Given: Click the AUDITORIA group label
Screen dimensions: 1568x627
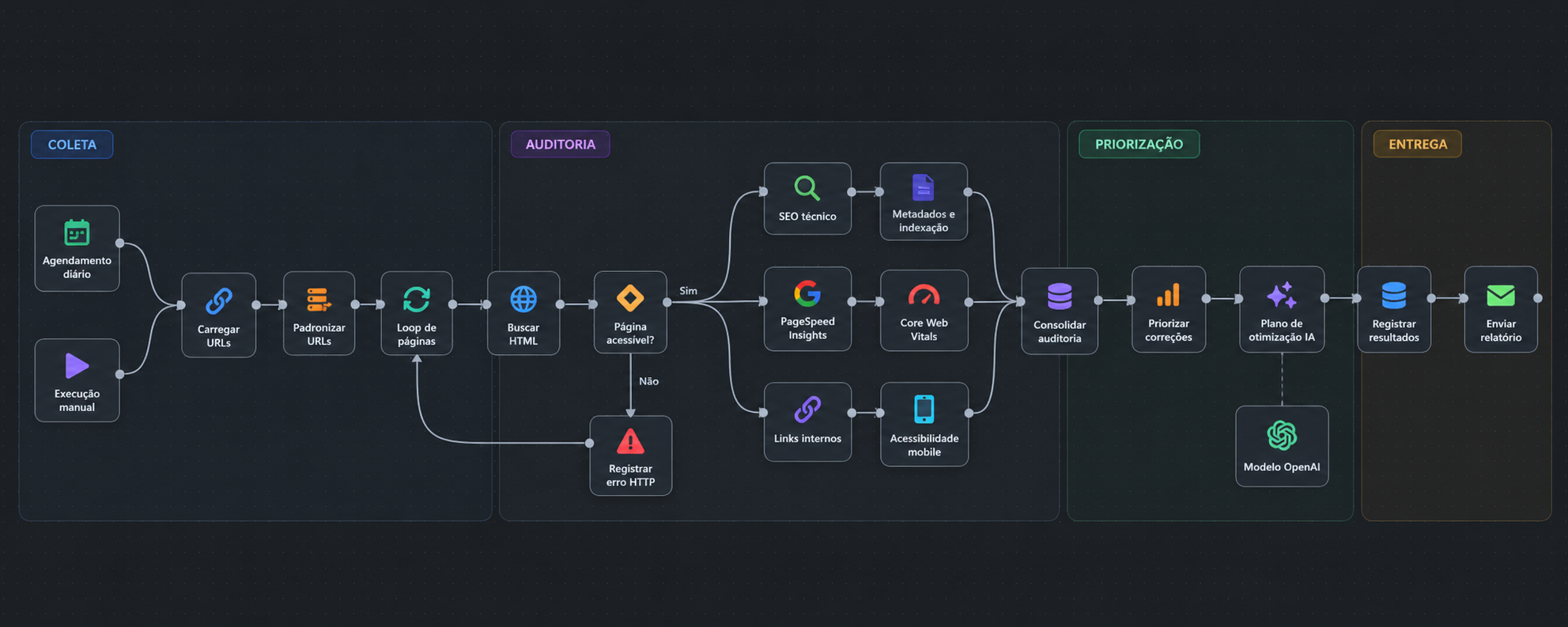Looking at the screenshot, I should click(x=561, y=144).
